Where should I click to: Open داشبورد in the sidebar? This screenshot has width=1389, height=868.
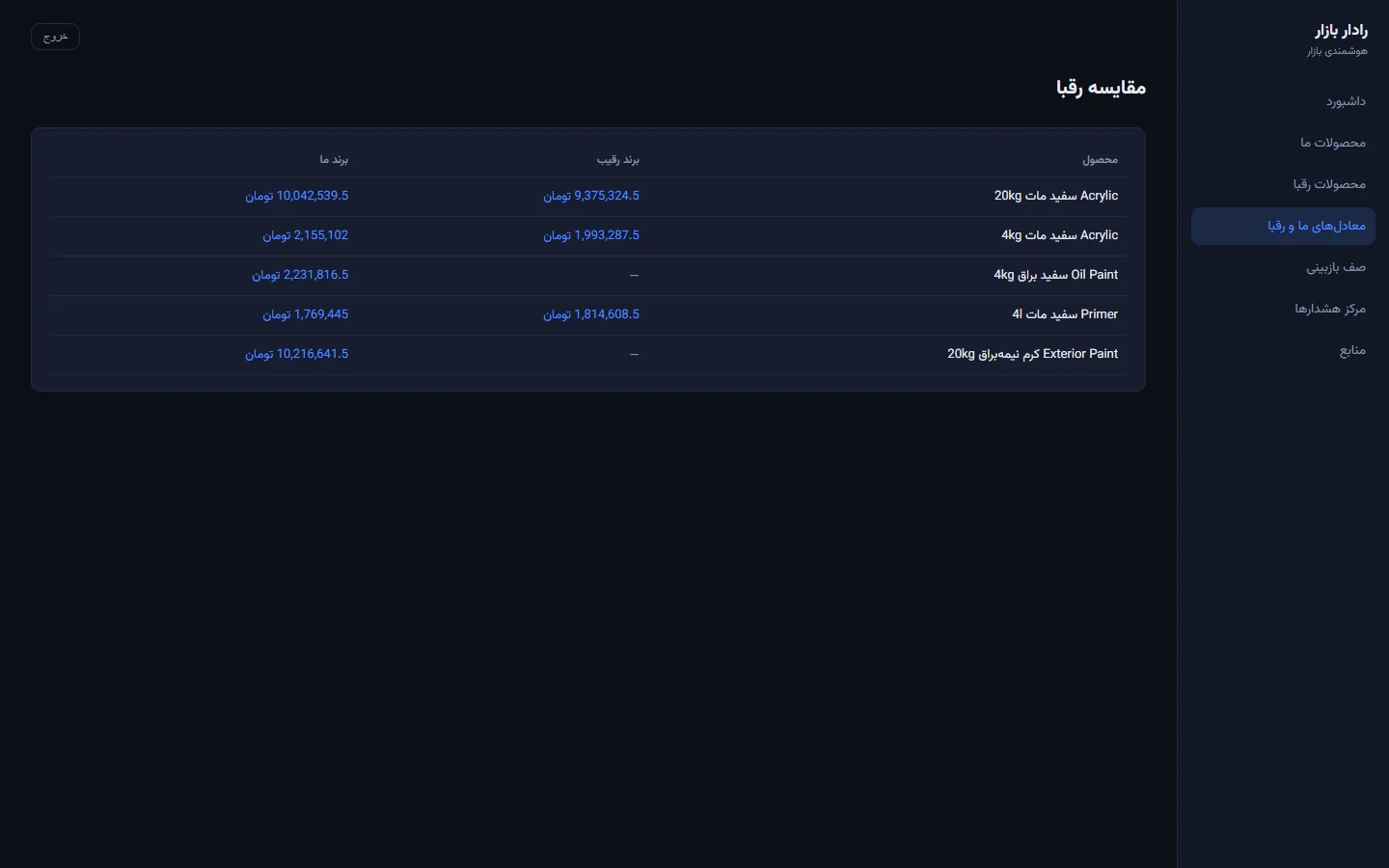[x=1283, y=101]
